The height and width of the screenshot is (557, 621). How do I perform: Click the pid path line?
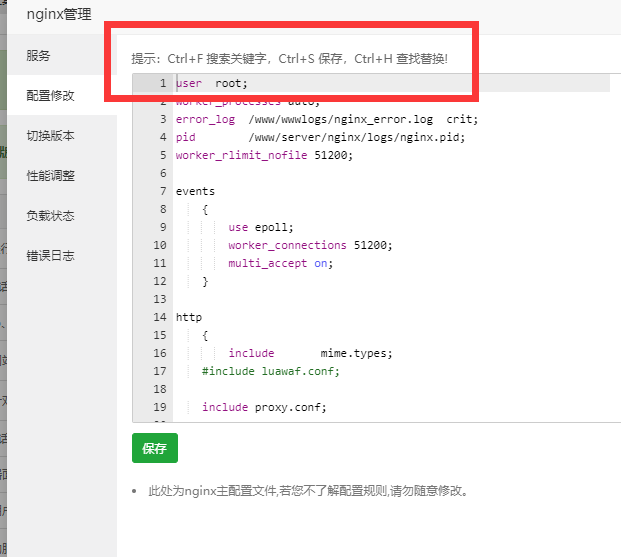320,137
